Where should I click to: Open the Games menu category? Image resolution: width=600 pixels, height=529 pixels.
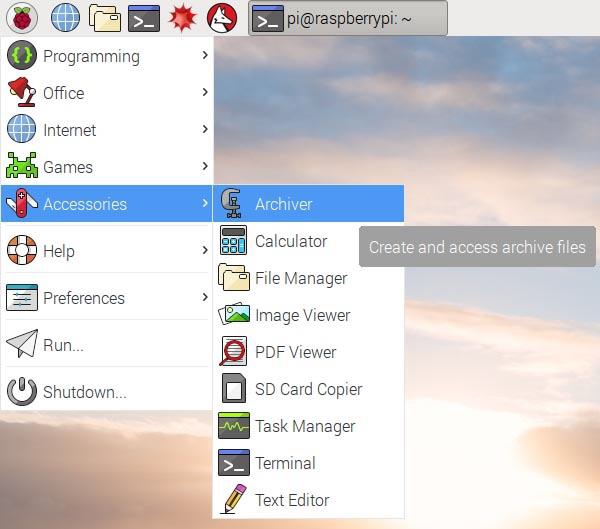(107, 166)
